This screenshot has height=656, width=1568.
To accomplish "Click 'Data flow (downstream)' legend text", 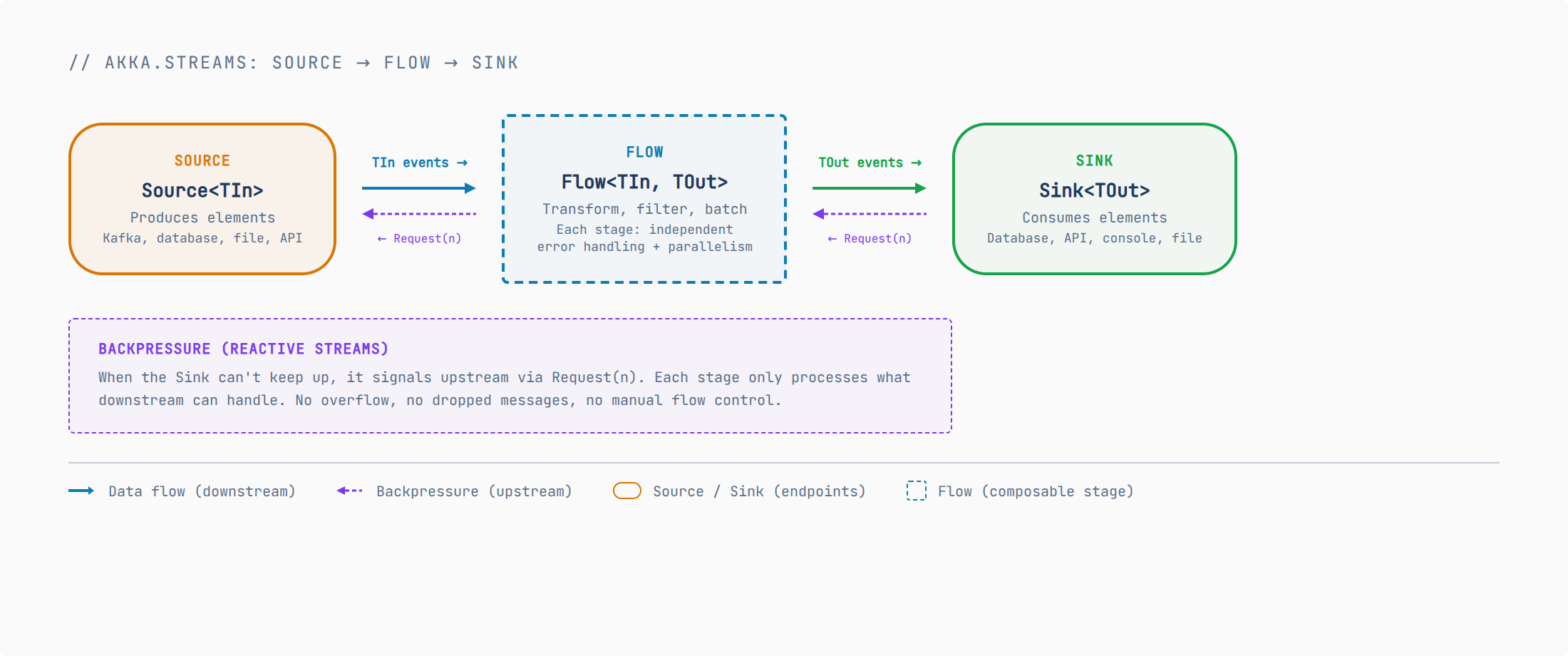I will [202, 491].
